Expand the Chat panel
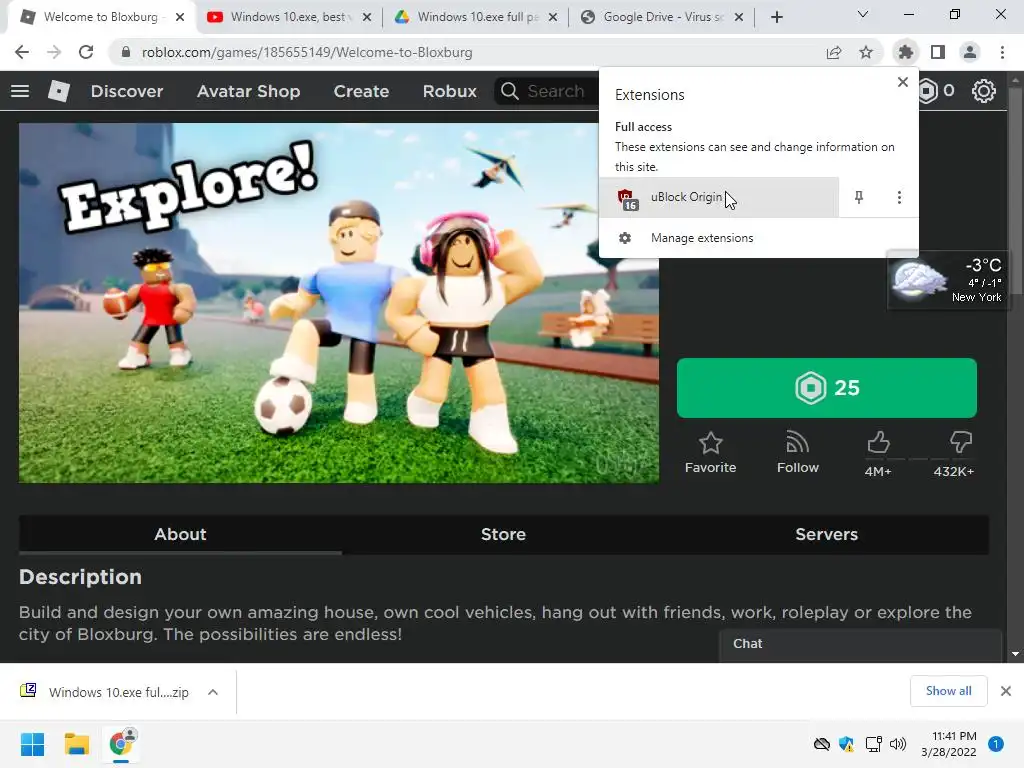The height and width of the screenshot is (768, 1024). (861, 644)
